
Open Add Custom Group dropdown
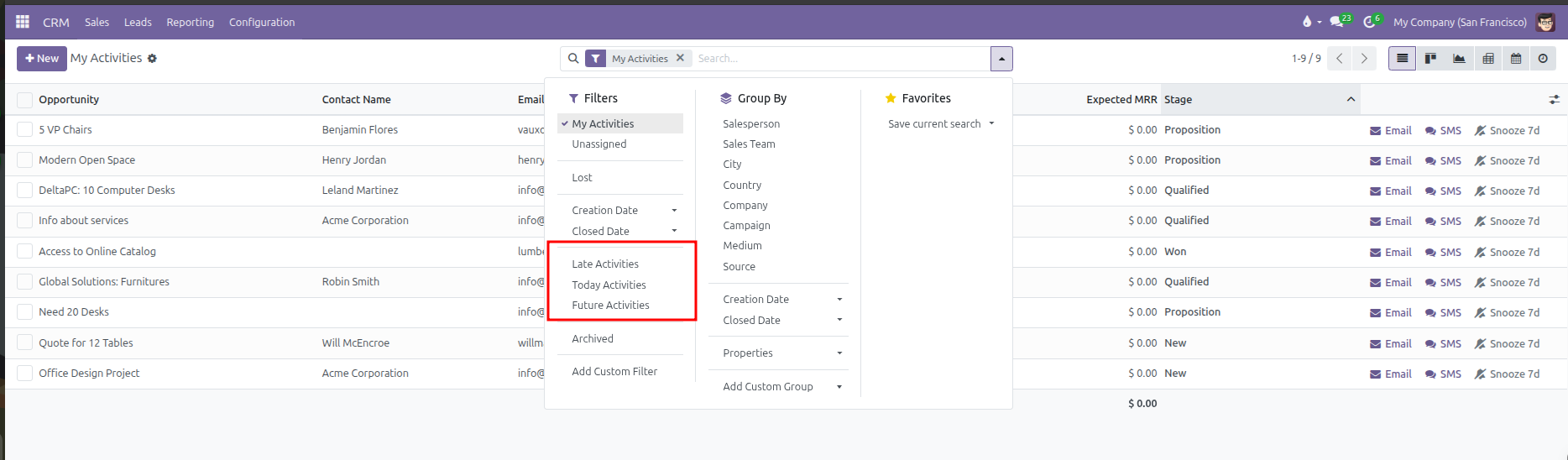[778, 386]
